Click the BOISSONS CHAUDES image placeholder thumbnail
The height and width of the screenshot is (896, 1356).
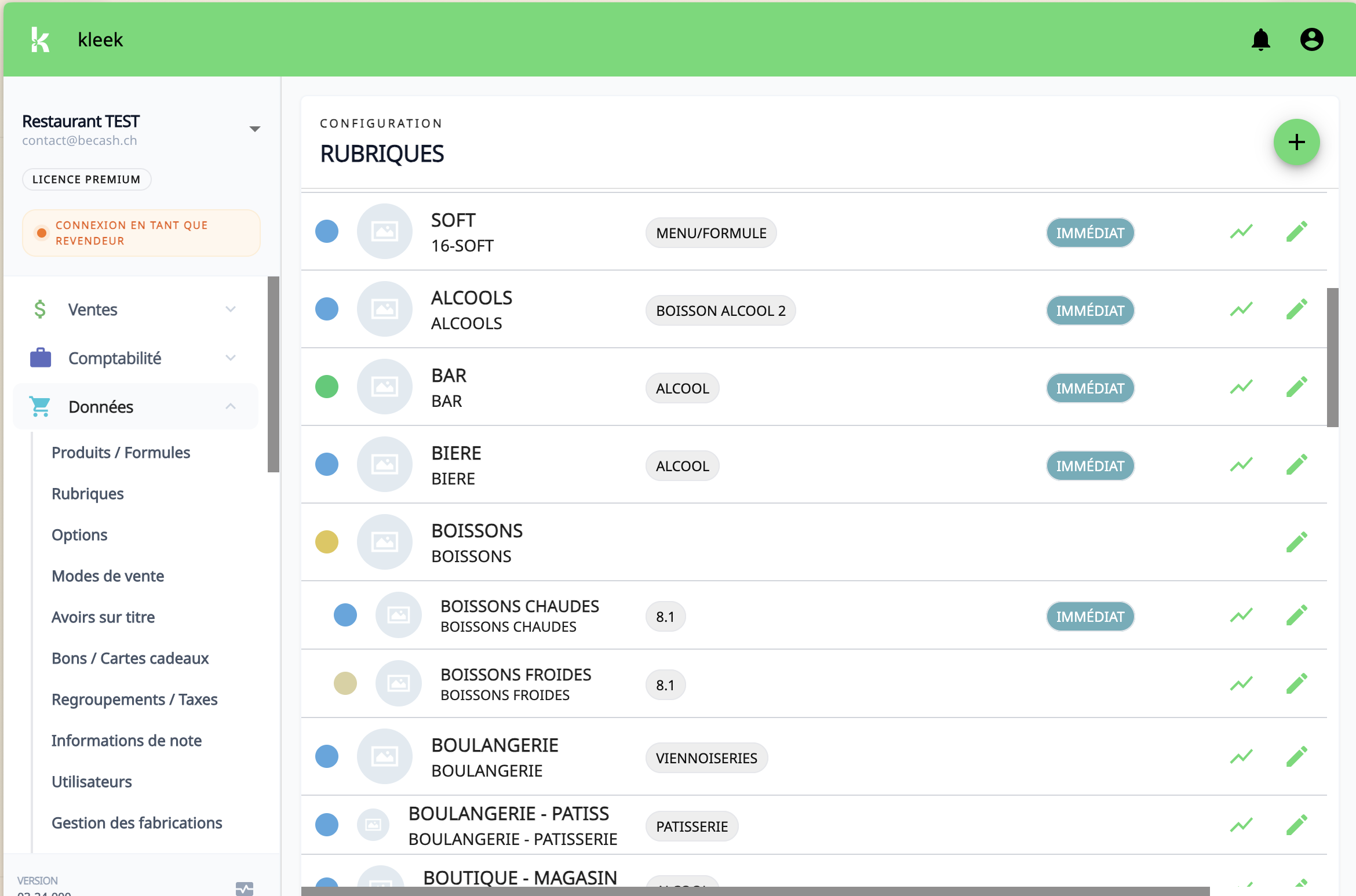click(x=398, y=615)
